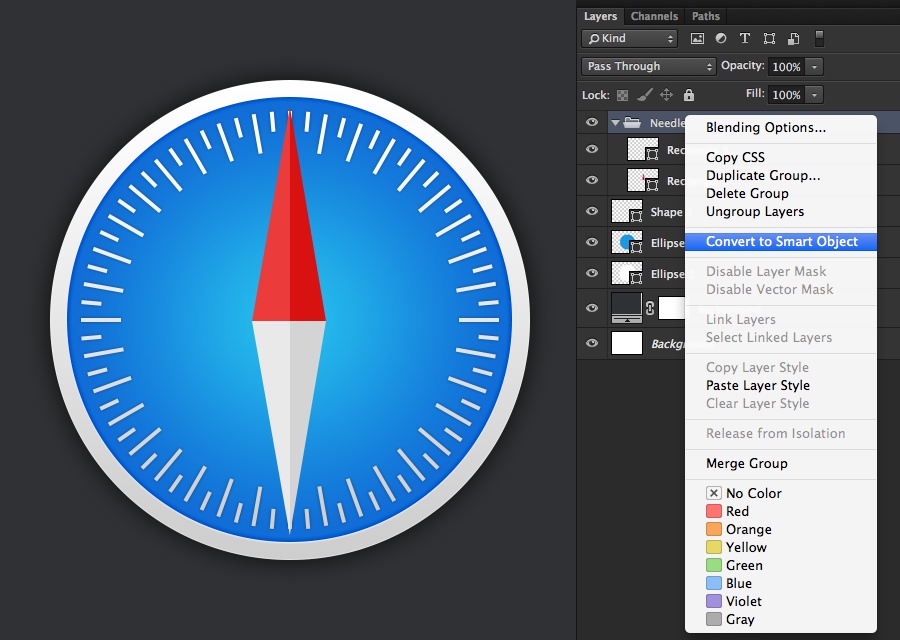
Task: Select Blue color label
Action: coord(781,584)
